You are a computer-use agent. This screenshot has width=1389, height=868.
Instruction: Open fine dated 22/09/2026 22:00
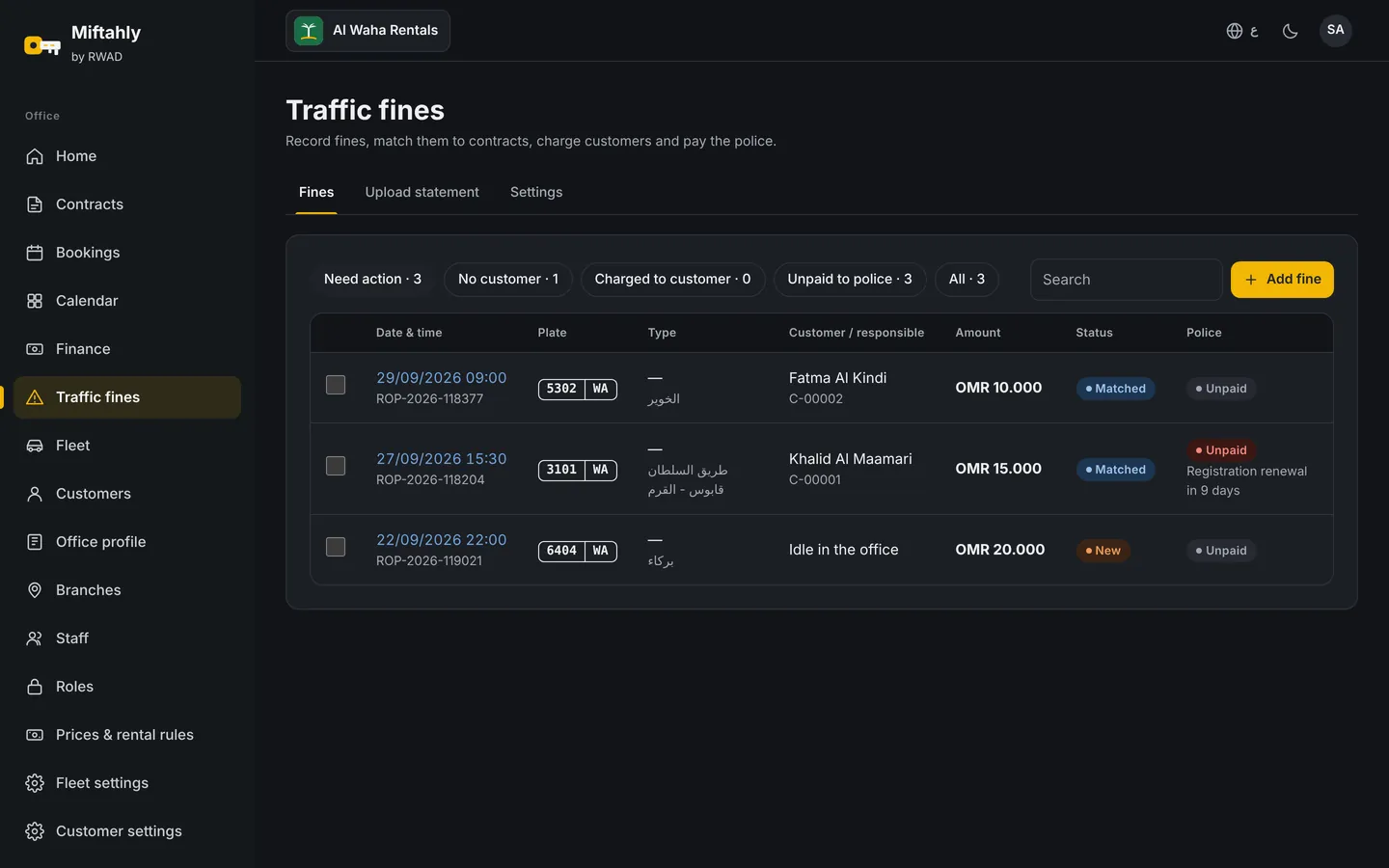[441, 540]
